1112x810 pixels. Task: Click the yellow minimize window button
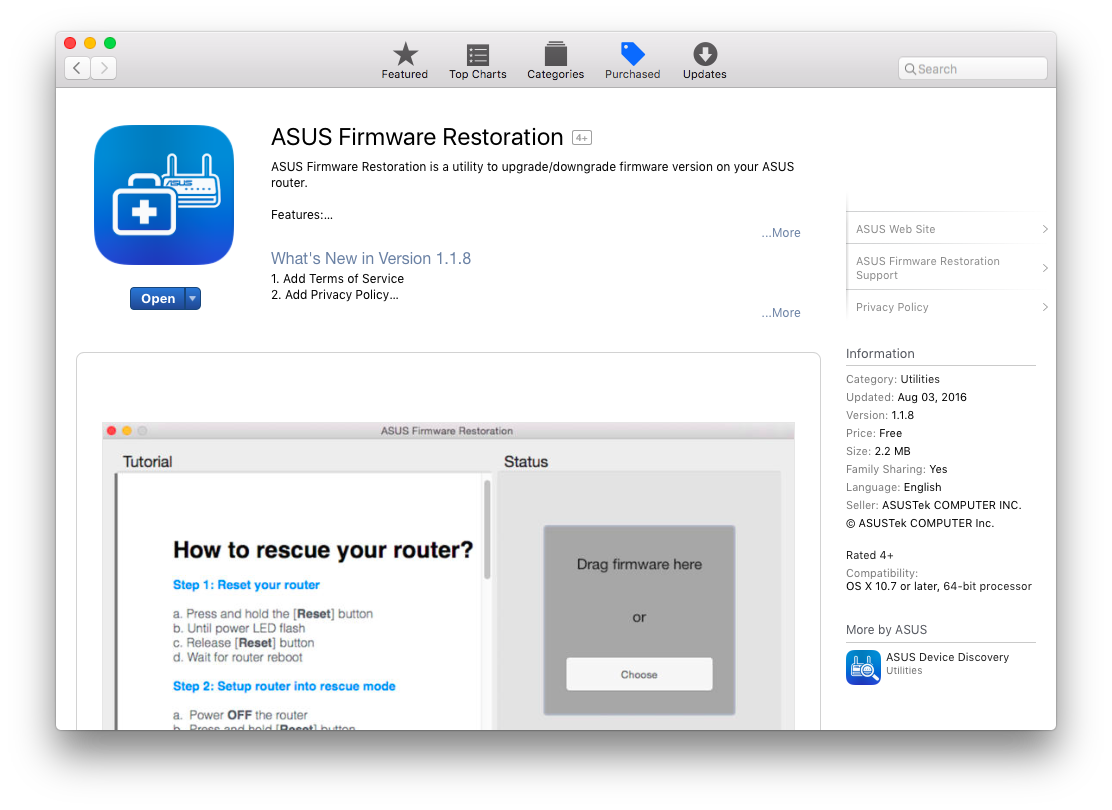[x=90, y=43]
